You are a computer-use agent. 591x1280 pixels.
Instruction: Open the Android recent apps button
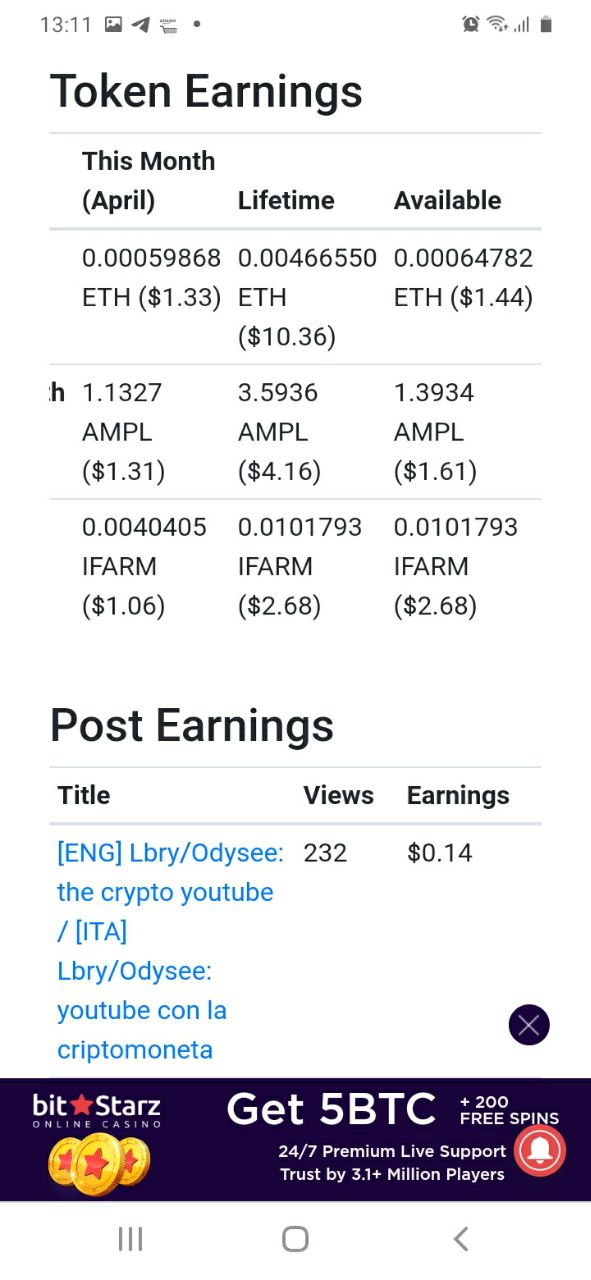click(131, 1239)
